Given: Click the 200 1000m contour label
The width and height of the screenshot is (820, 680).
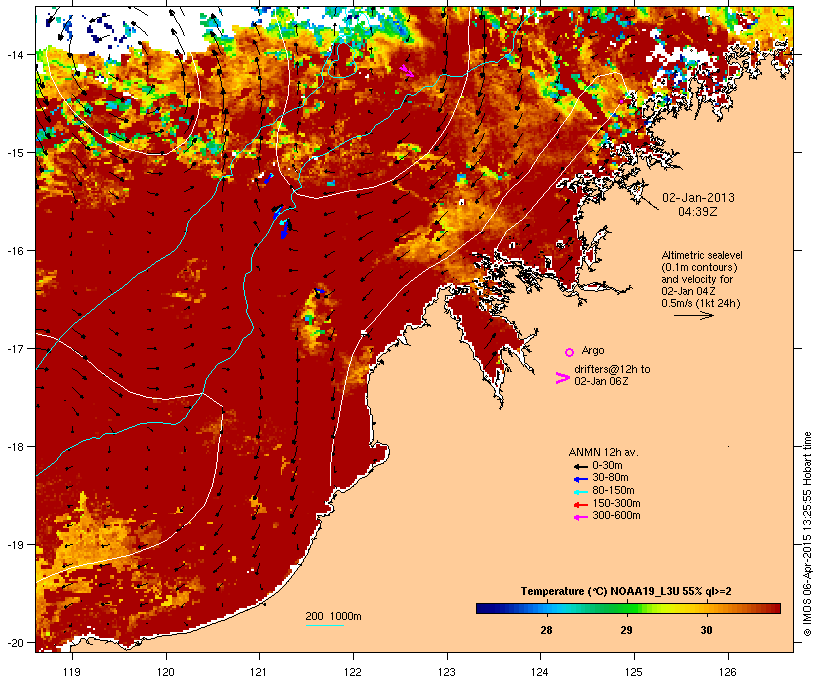Looking at the screenshot, I should (x=333, y=616).
